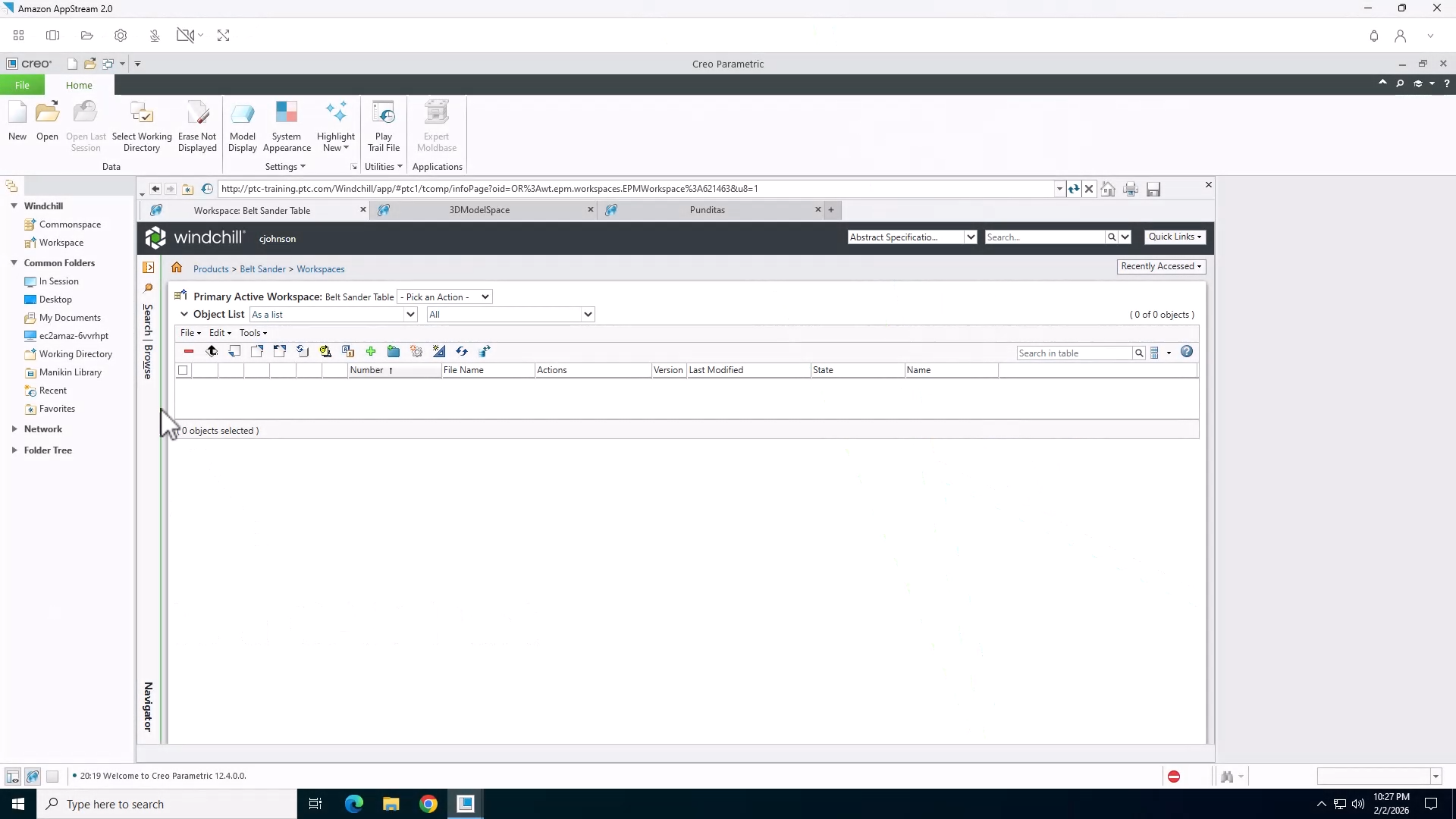The height and width of the screenshot is (819, 1456).
Task: Toggle the browser display icon in status bar
Action: click(x=33, y=777)
